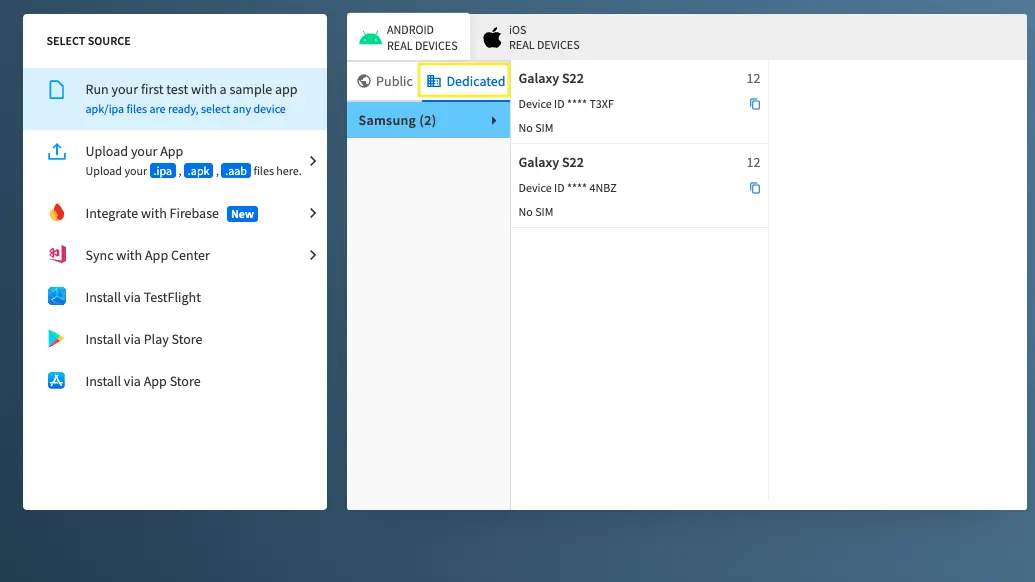The image size is (1035, 582).
Task: Click the New badge next to Firebase
Action: (242, 214)
